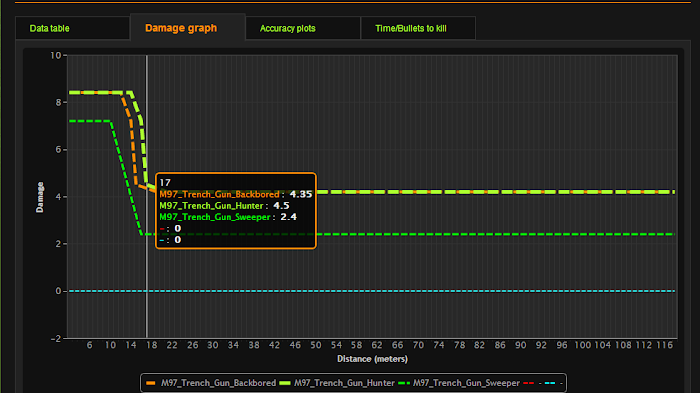Toggle M97_Trench_Gun_Sweeper legend entry

pyautogui.click(x=458, y=383)
